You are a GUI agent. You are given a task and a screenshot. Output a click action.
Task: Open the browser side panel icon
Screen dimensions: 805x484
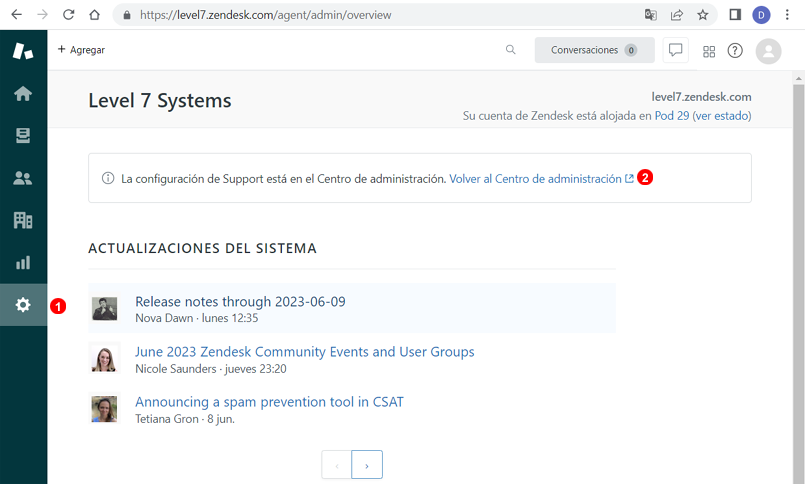coord(735,15)
